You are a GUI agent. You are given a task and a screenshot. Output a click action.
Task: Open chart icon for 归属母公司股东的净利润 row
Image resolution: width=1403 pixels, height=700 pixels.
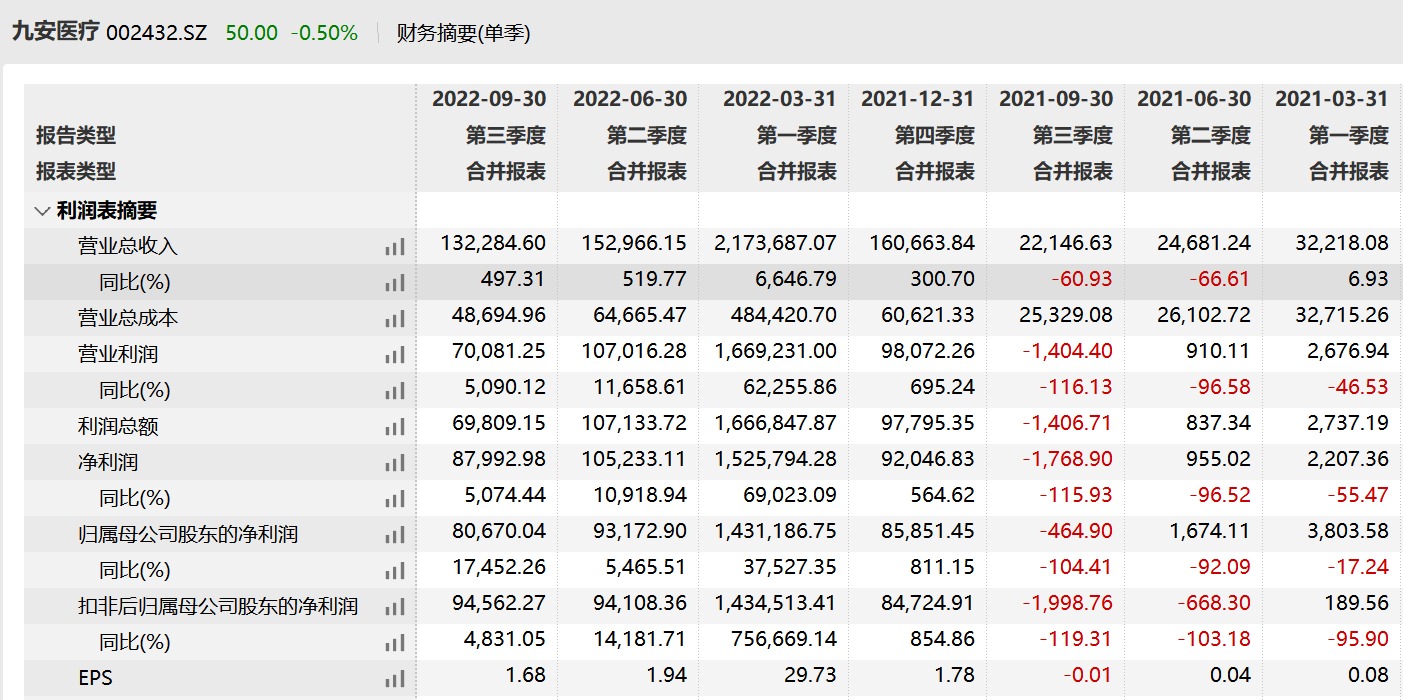(395, 535)
